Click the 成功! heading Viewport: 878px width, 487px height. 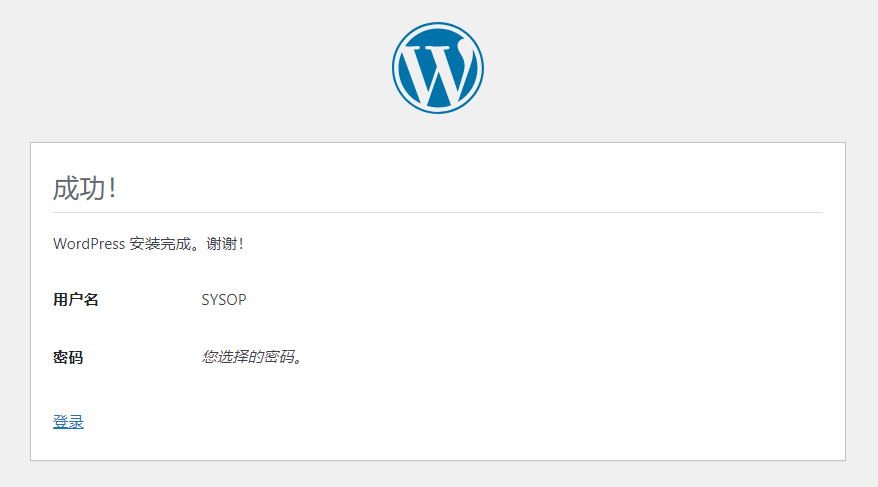[x=85, y=188]
